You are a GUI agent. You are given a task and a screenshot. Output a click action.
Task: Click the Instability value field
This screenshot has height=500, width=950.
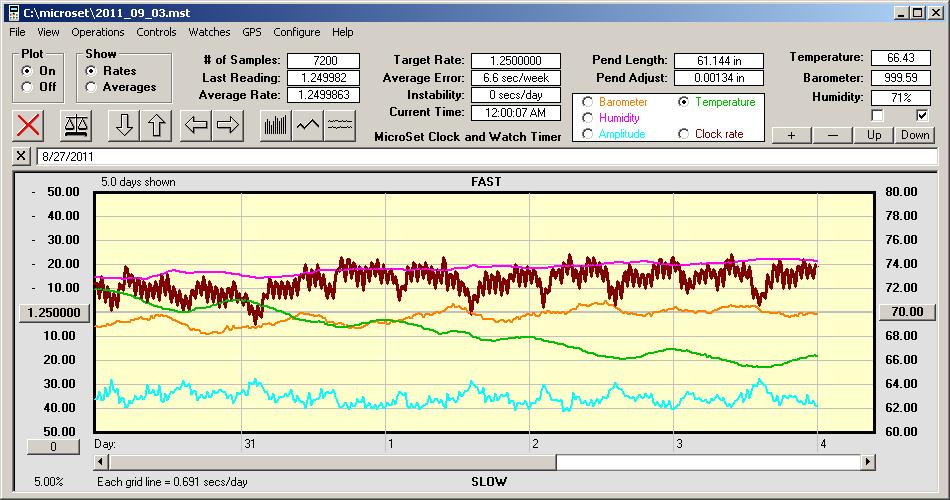tap(516, 95)
